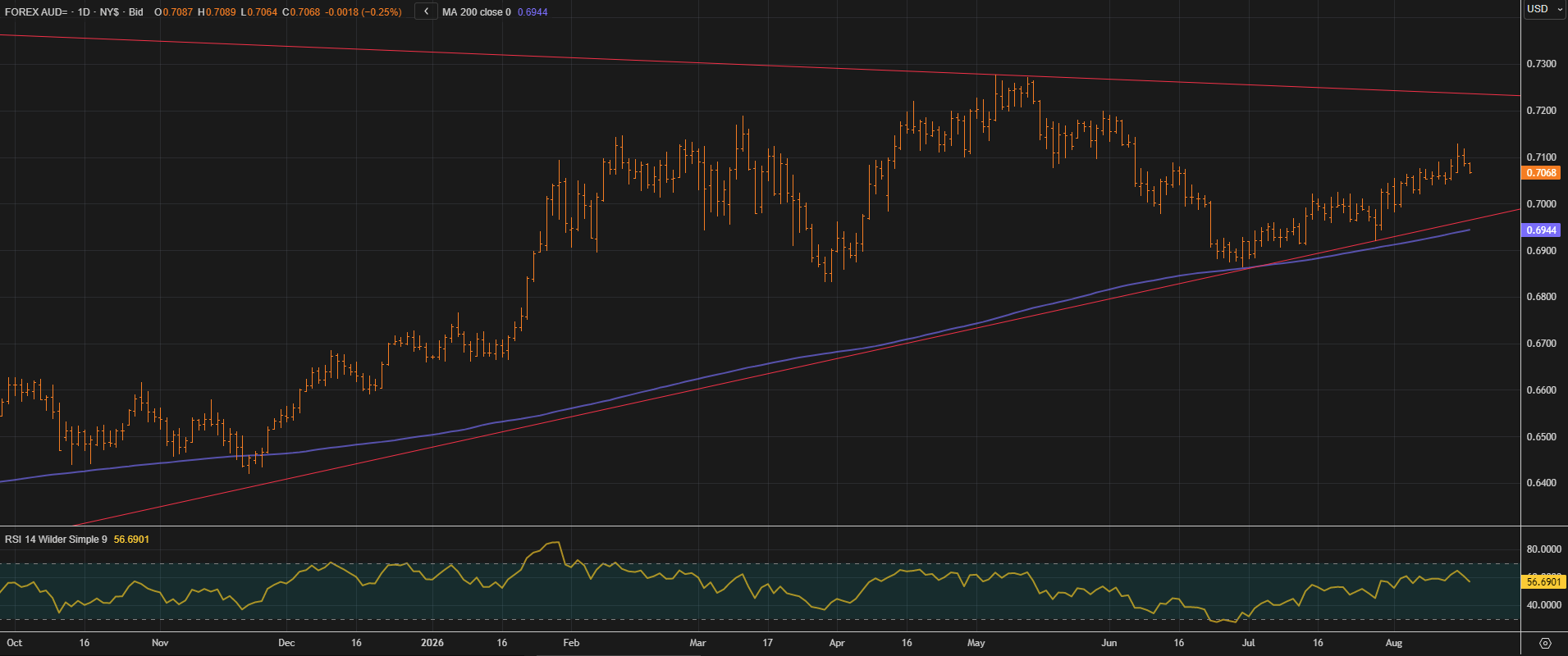Click the open value O0.7087
This screenshot has height=656, width=1568.
pyautogui.click(x=173, y=12)
